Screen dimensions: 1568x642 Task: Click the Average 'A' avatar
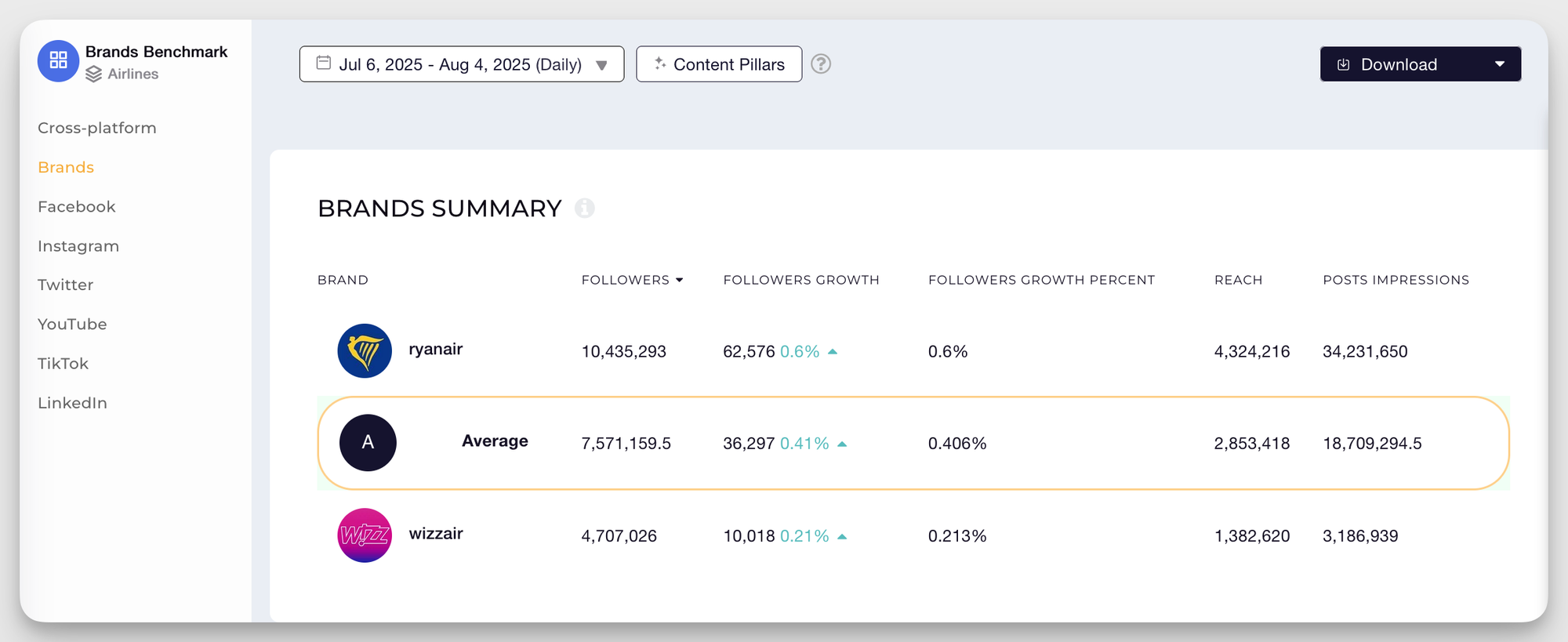click(368, 443)
